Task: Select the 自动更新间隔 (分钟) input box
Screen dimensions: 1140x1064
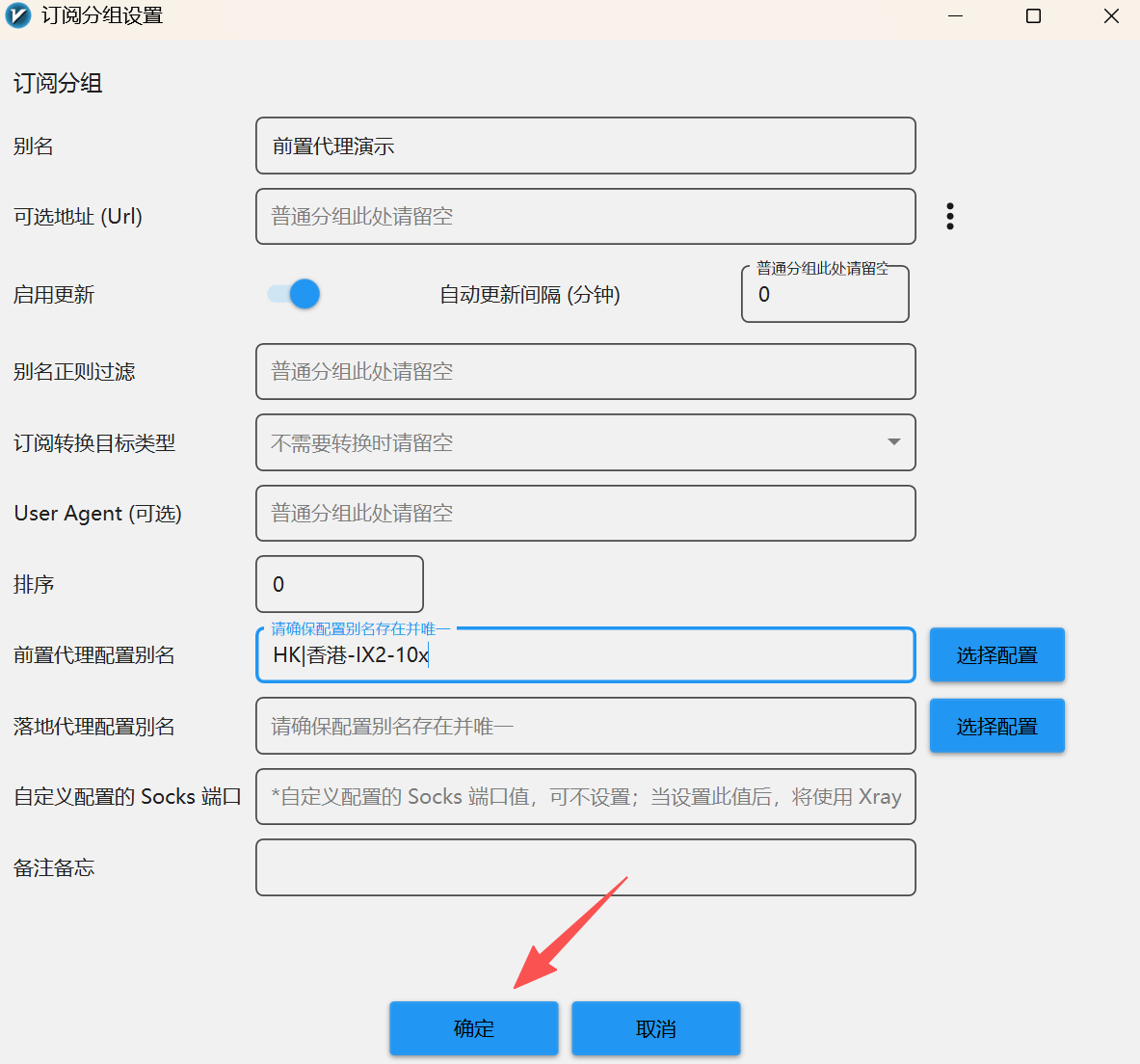Action: 825,295
